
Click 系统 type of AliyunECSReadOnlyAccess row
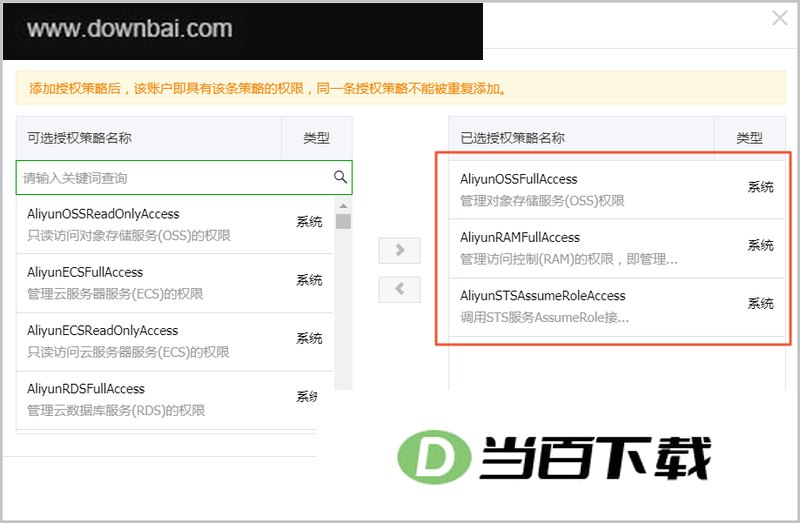click(x=309, y=338)
